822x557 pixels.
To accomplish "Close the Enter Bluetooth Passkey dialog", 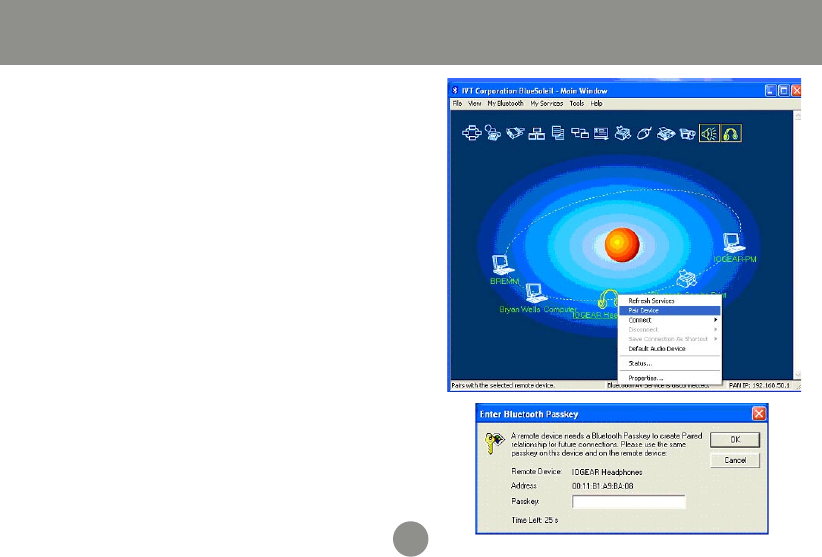I will 759,414.
